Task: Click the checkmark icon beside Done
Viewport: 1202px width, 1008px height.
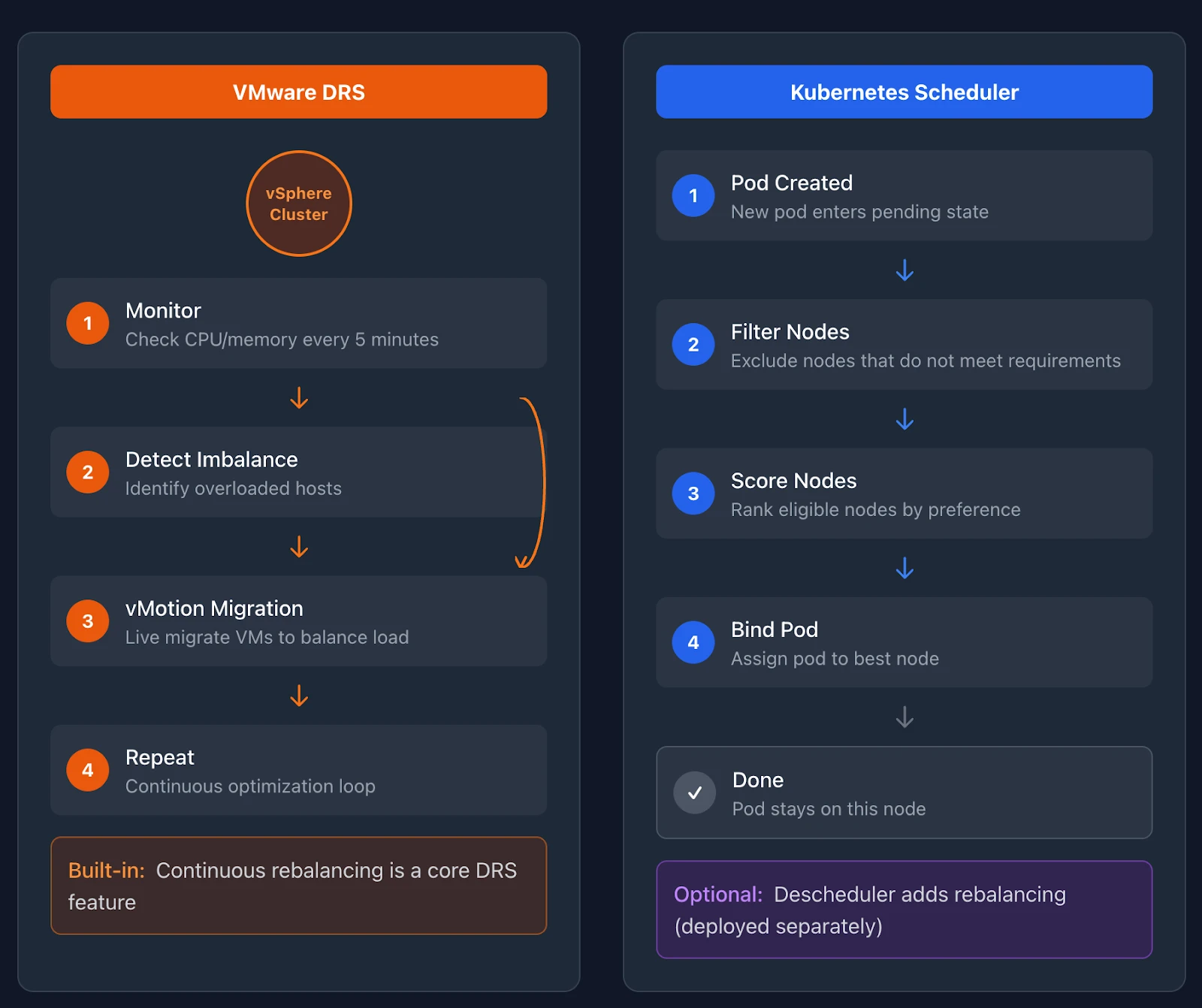Action: [x=694, y=792]
